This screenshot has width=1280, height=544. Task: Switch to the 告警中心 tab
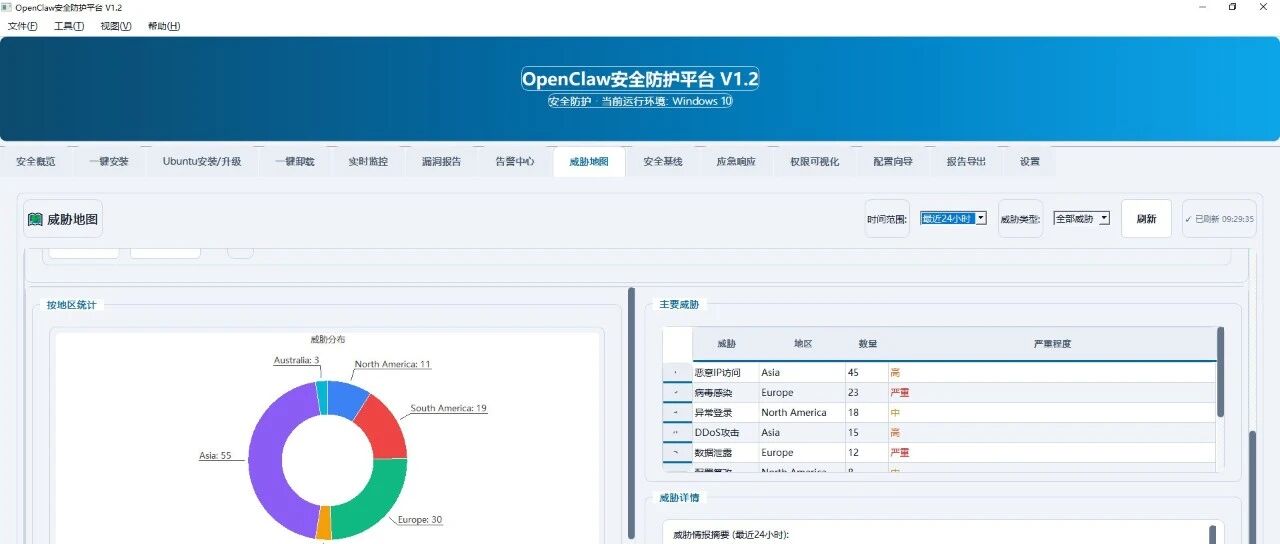click(515, 161)
